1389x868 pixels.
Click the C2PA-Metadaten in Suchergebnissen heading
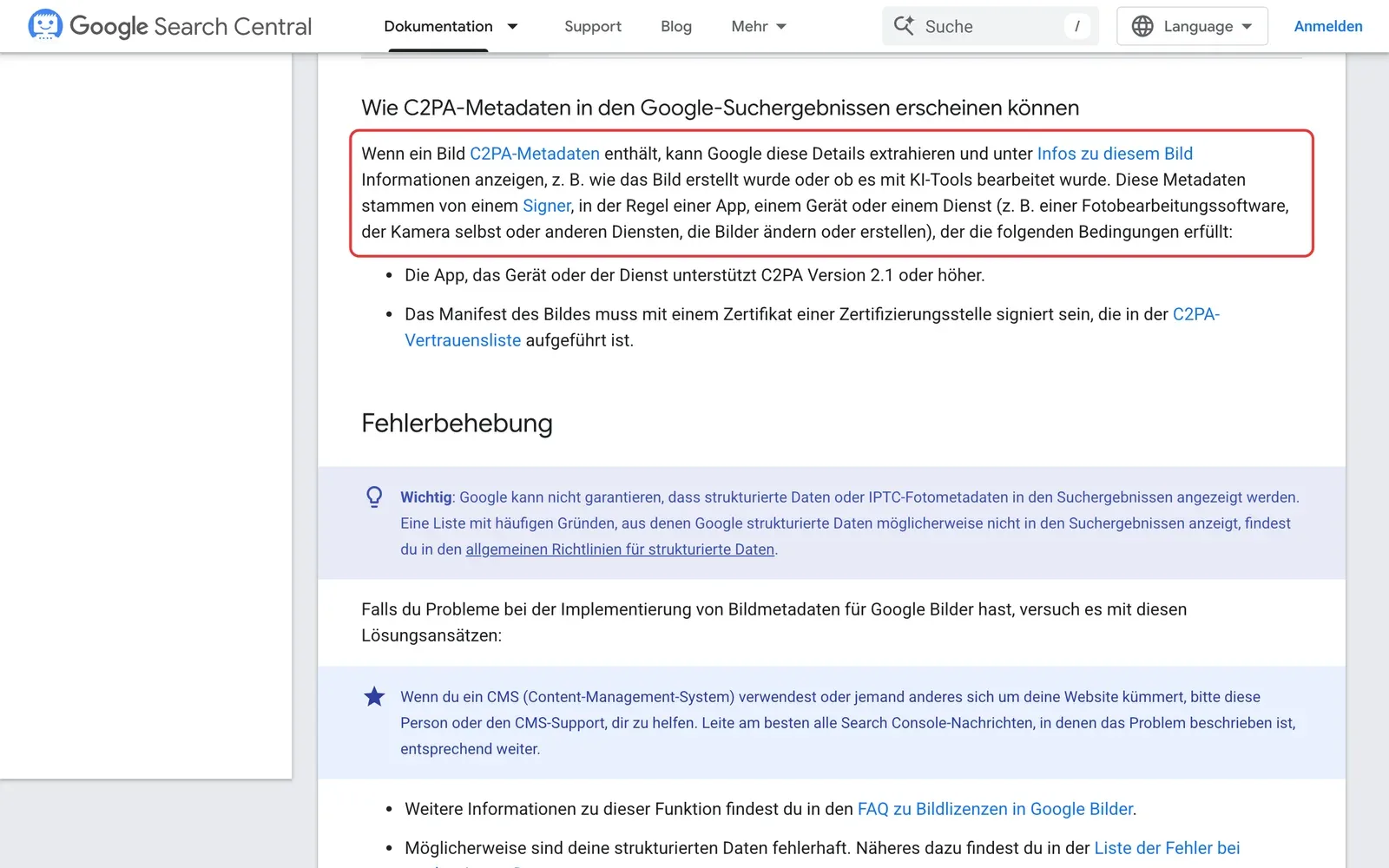(721, 108)
